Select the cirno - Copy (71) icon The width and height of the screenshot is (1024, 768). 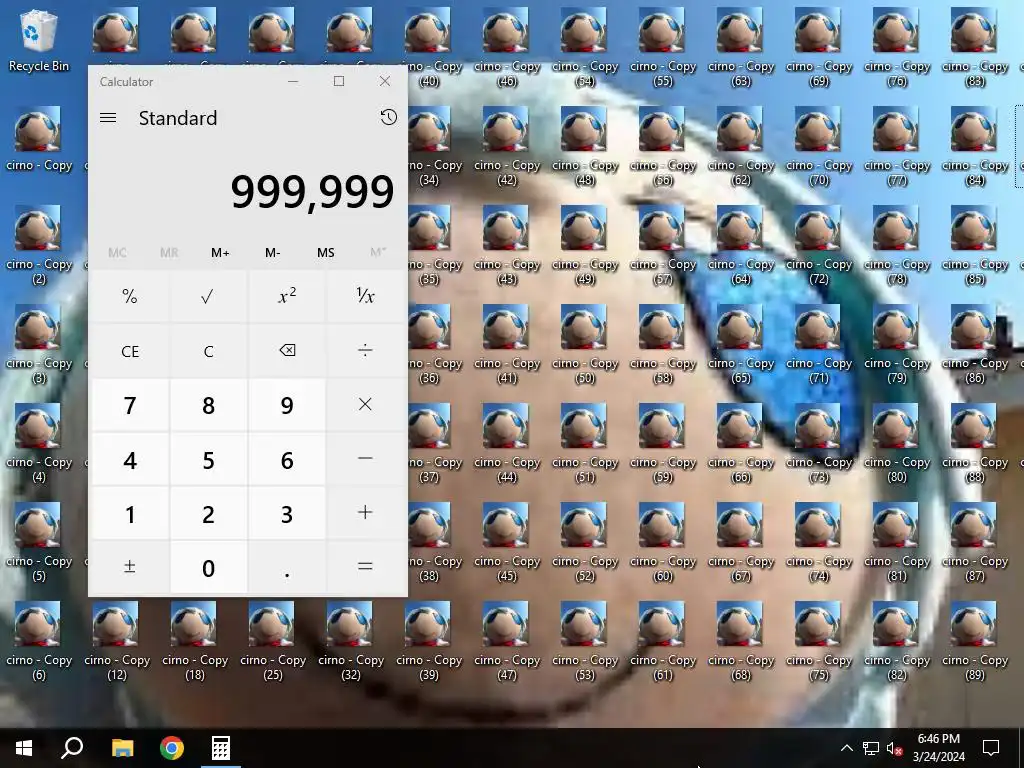coord(818,345)
